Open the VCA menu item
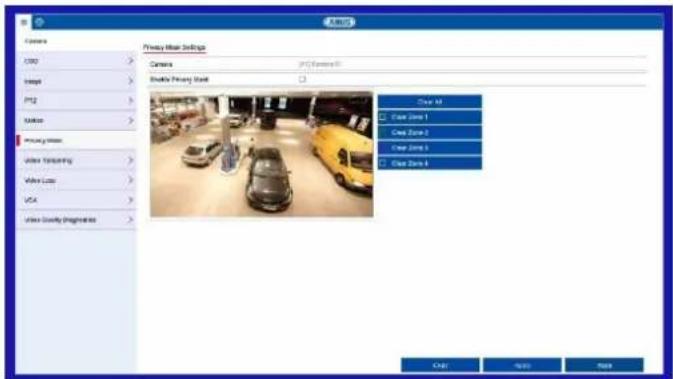Image resolution: width=673 pixels, height=379 pixels. click(x=76, y=200)
